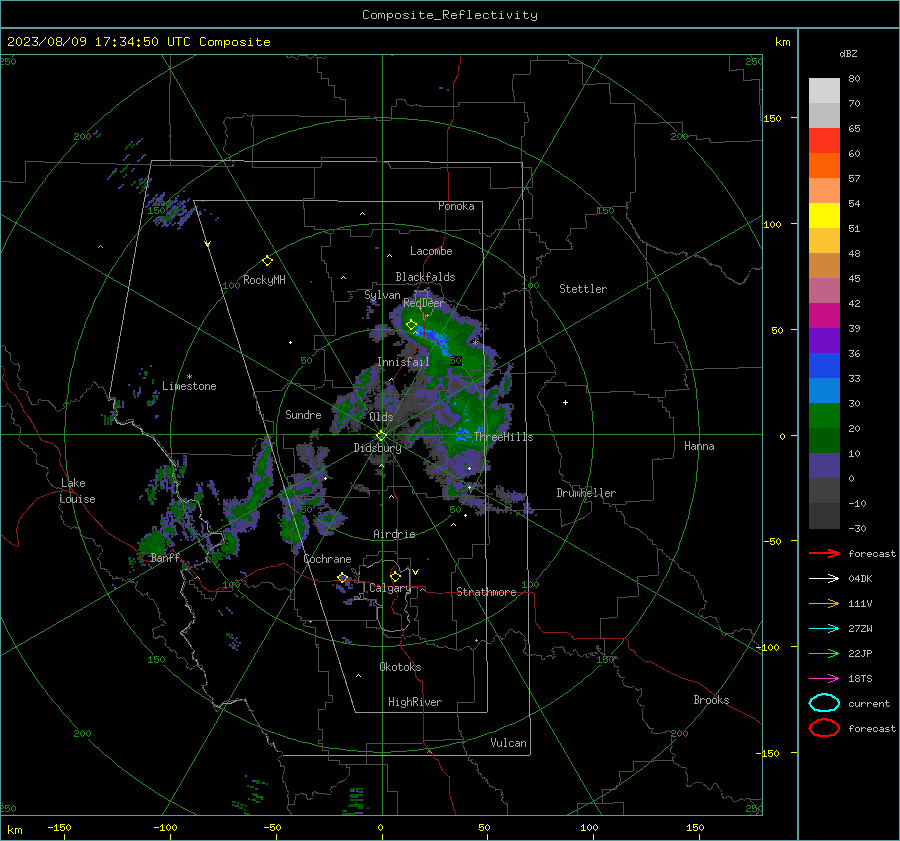The height and width of the screenshot is (841, 900).
Task: Click the Limestone label
Action: coord(189,386)
